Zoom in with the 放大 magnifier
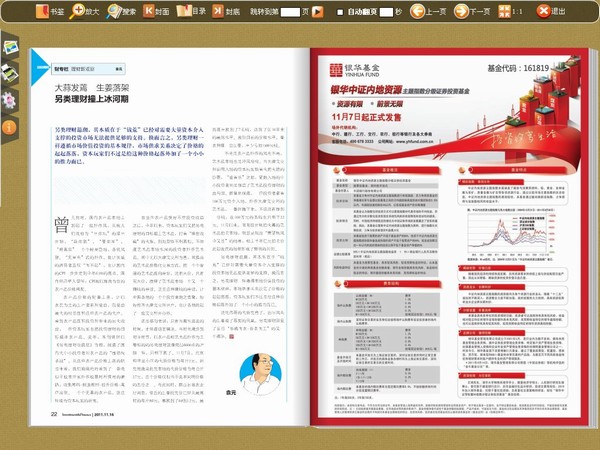The image size is (600, 450). point(84,11)
